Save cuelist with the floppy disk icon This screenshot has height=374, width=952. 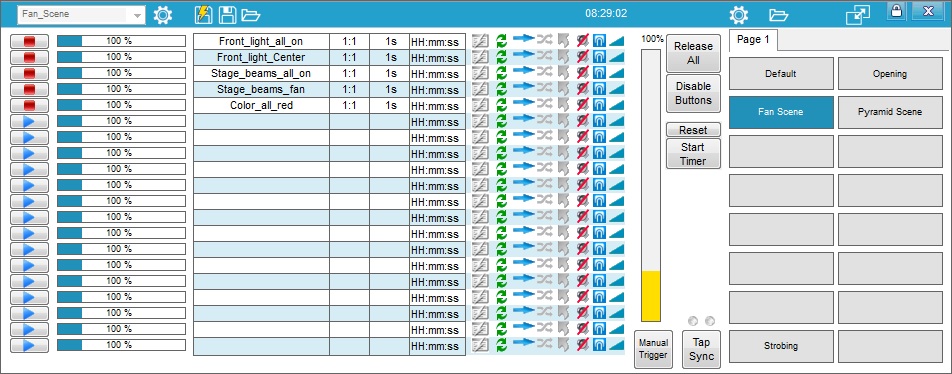tap(228, 14)
